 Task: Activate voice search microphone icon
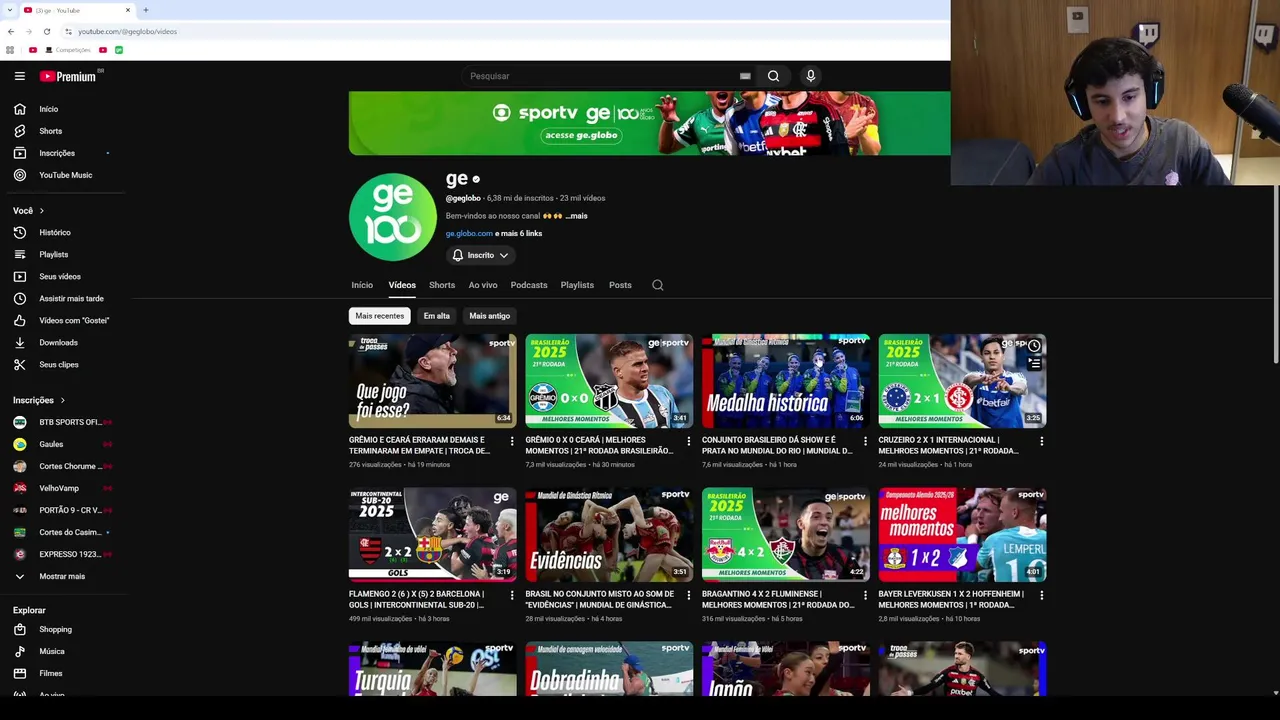click(811, 76)
